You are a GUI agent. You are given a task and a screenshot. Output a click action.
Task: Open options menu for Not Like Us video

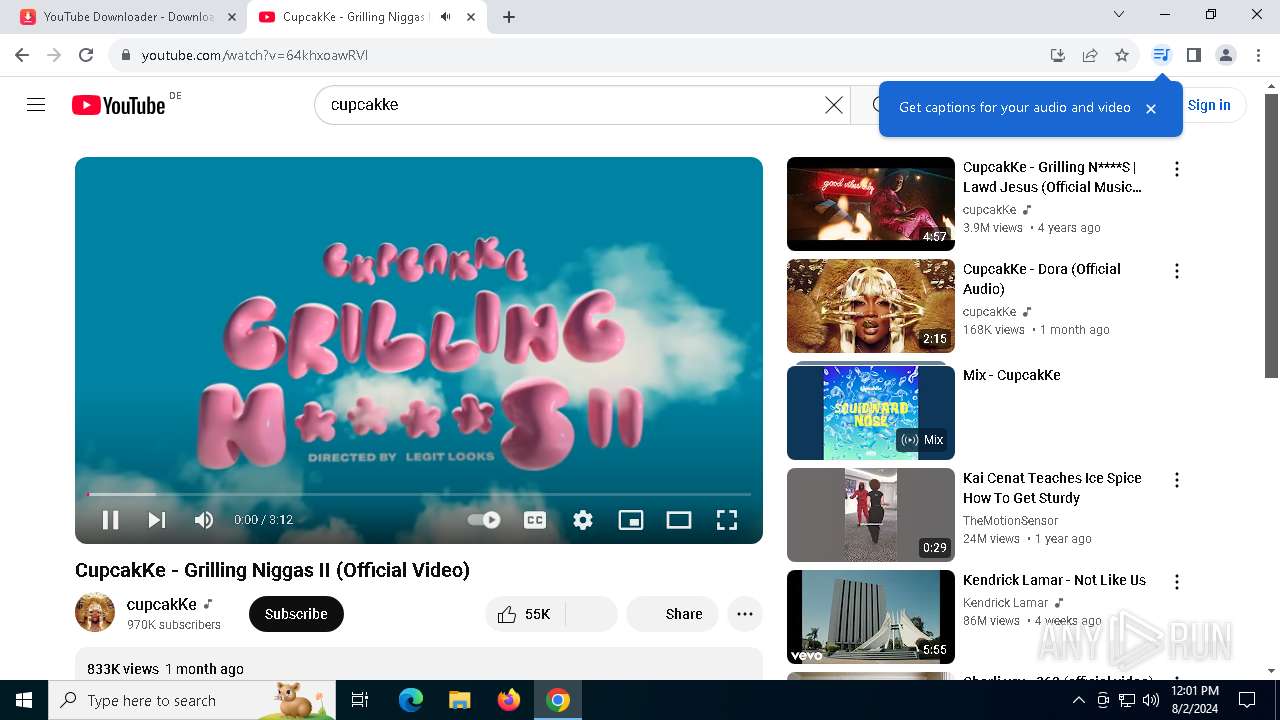tap(1177, 582)
